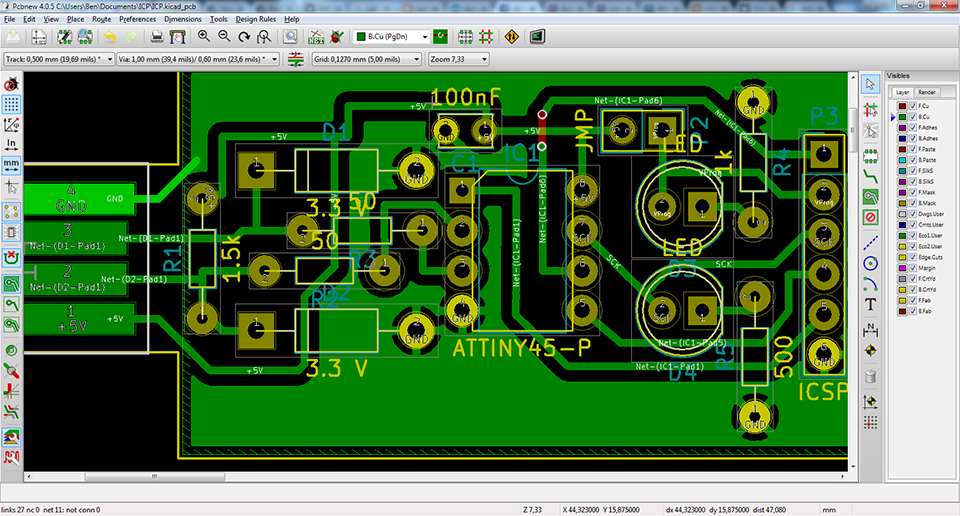Click the Plot icon in toolbar
This screenshot has width=960, height=516.
click(178, 37)
